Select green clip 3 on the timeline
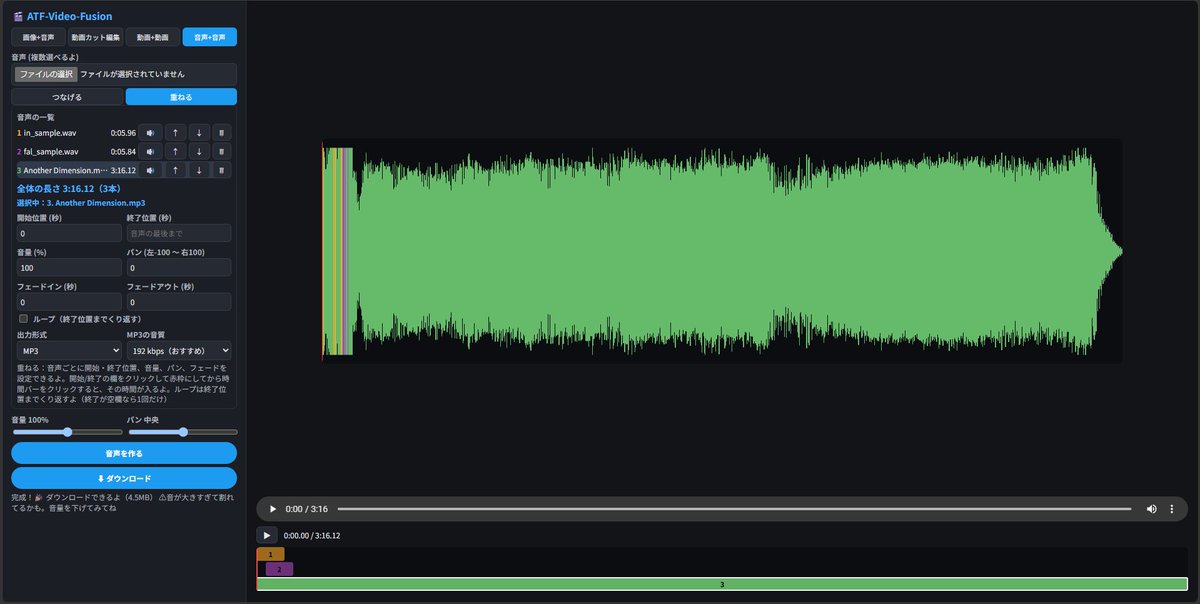 pos(722,584)
